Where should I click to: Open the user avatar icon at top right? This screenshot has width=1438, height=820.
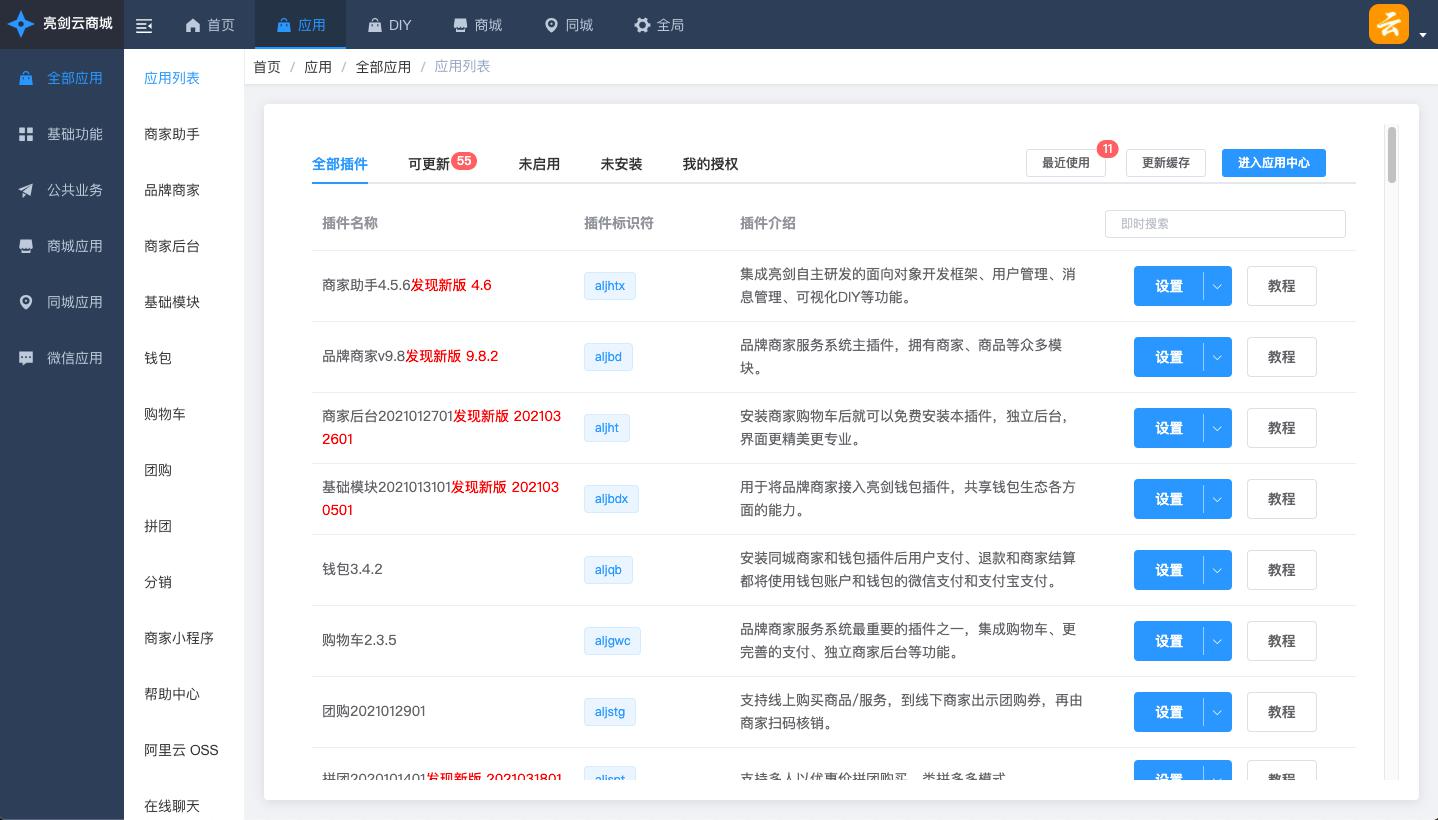point(1389,24)
